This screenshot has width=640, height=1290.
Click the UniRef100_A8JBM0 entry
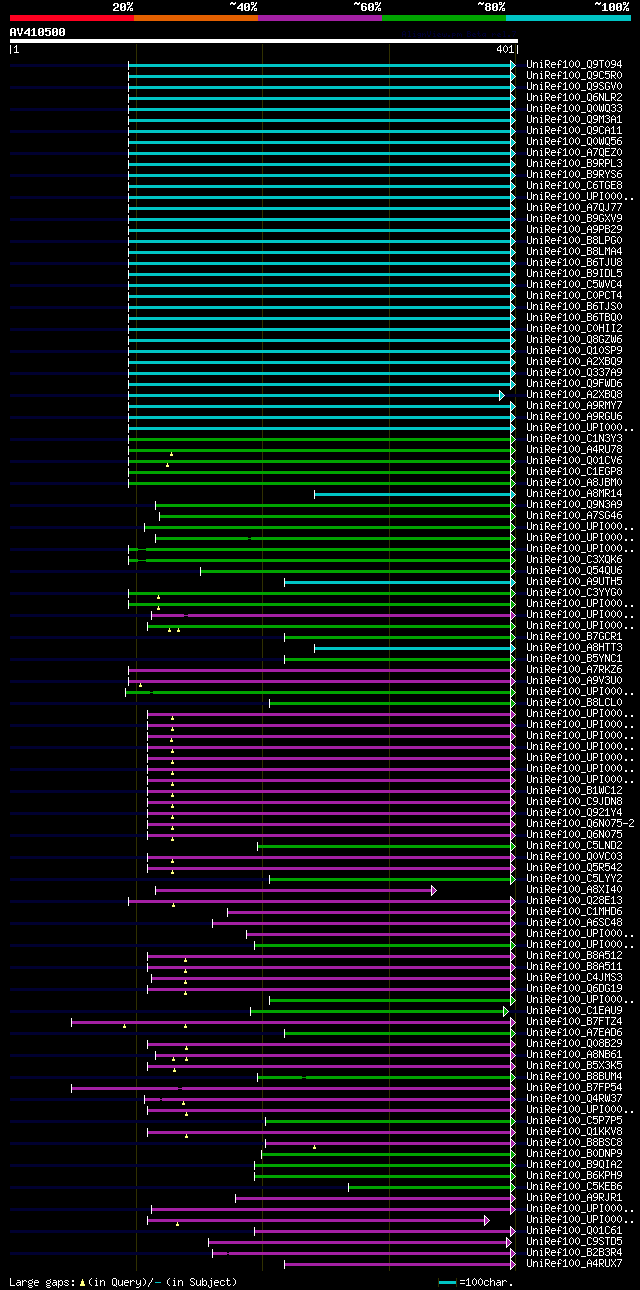tap(574, 483)
